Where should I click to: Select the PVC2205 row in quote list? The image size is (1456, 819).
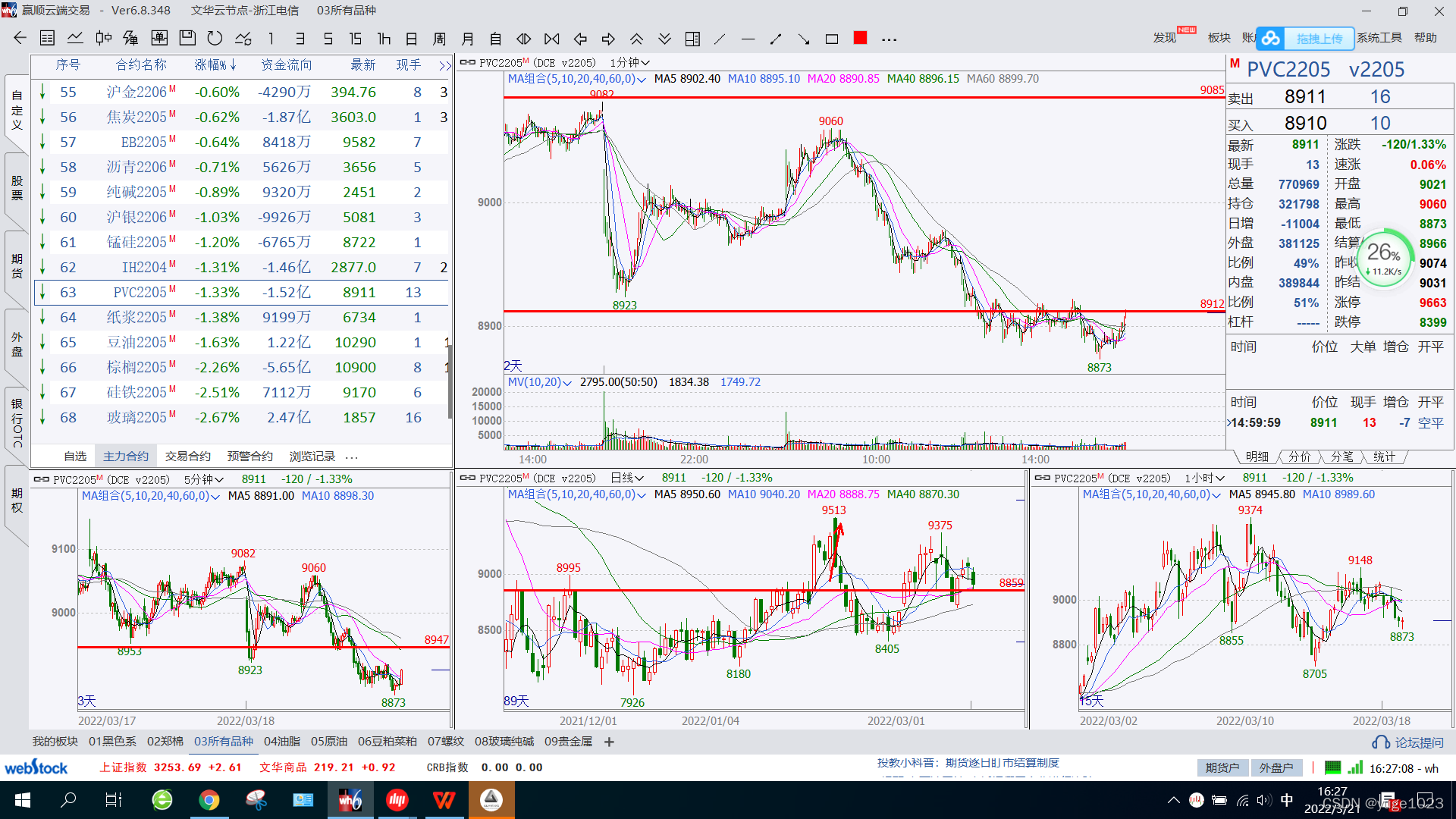(x=241, y=292)
